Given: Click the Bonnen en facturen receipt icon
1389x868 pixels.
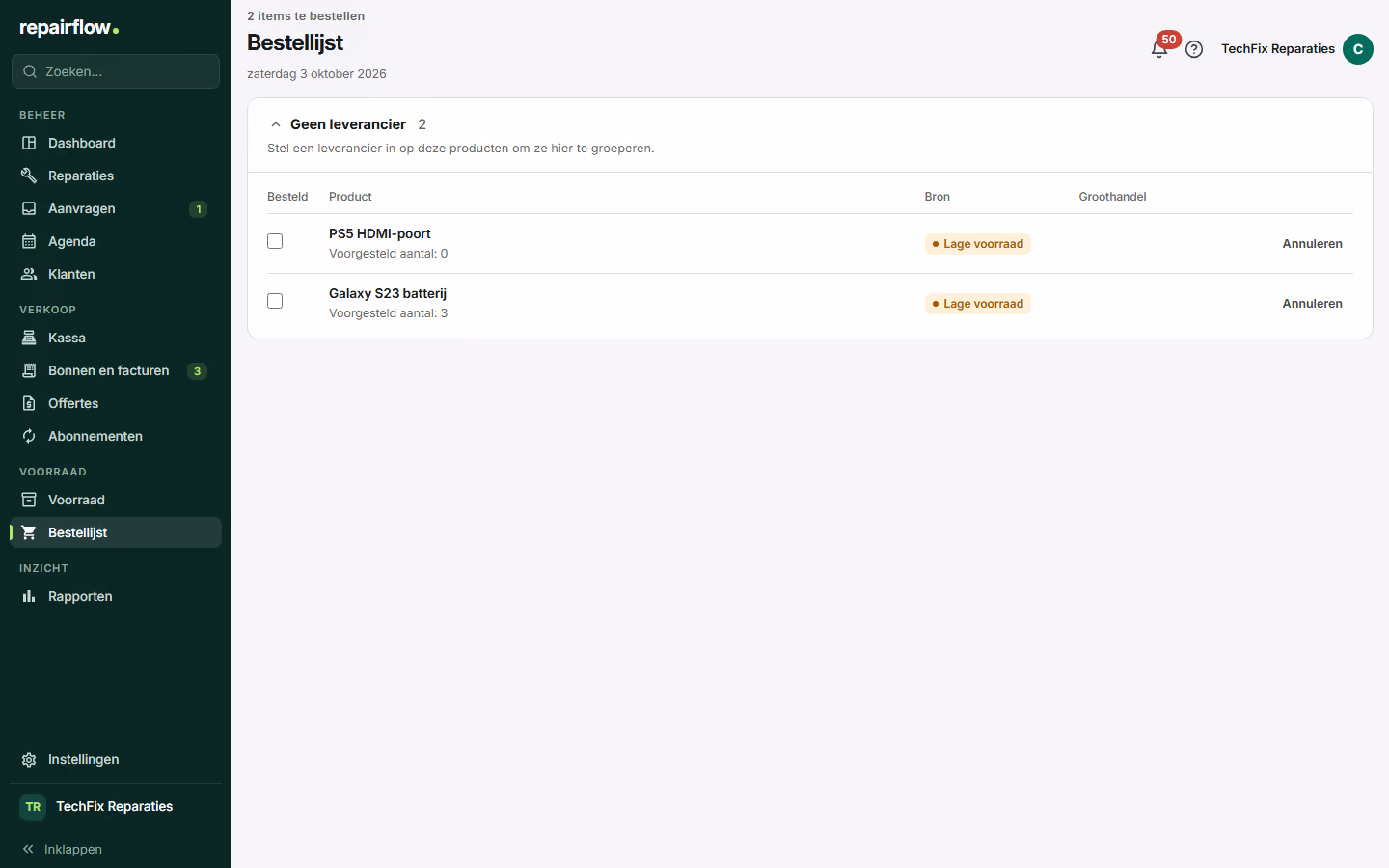Looking at the screenshot, I should 29,370.
